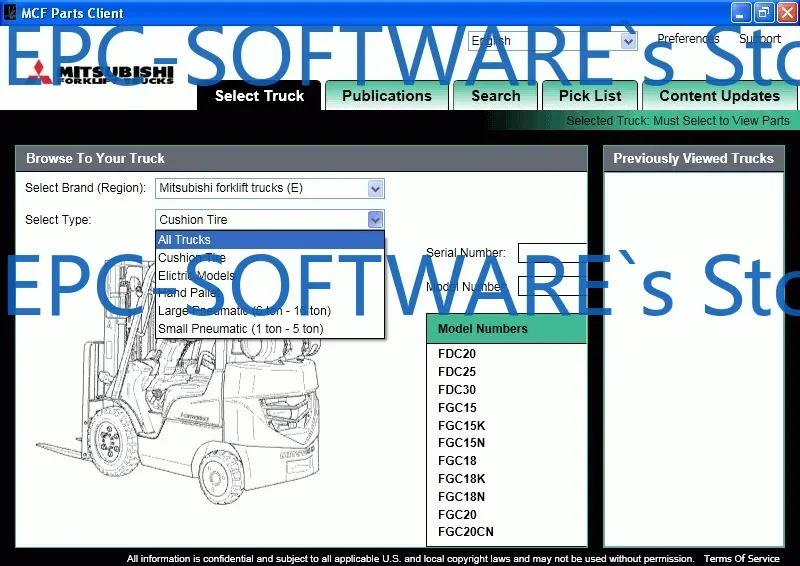The height and width of the screenshot is (566, 800).
Task: Click the Serial Number input field
Action: pyautogui.click(x=552, y=253)
